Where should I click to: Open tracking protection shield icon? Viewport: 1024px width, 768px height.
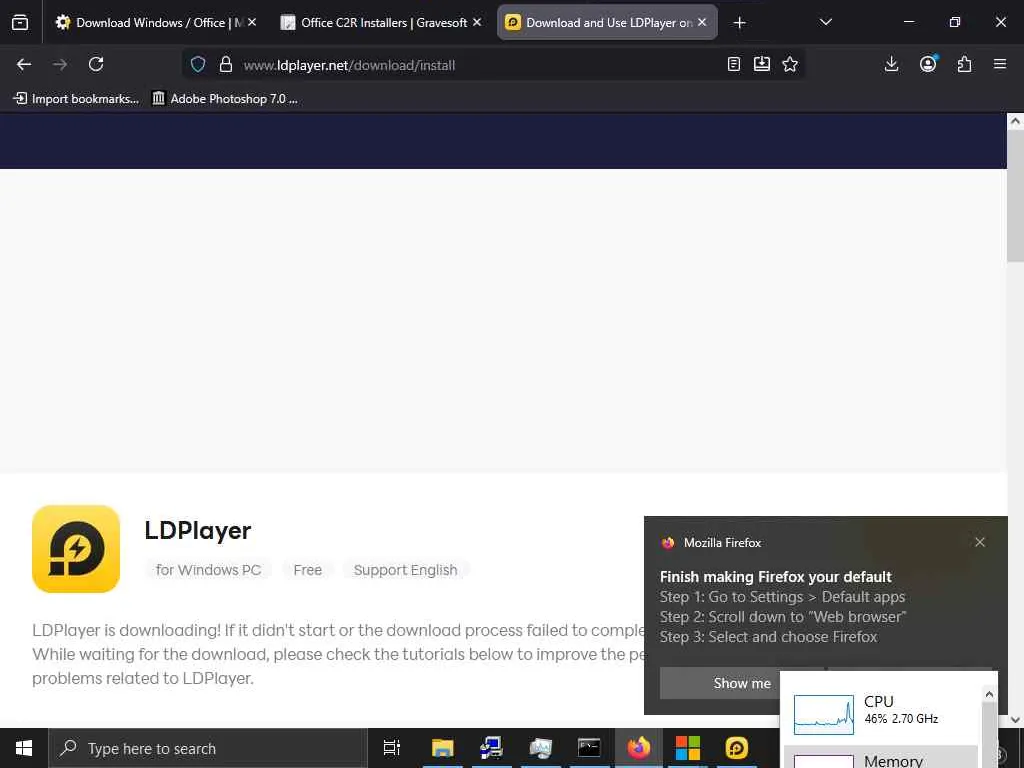198,64
